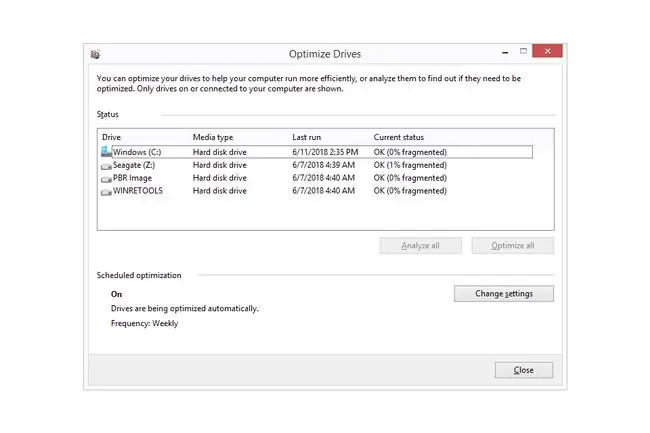Click the 6/7/2018 4:39 AM last run cell
The width and height of the screenshot is (650, 433).
tap(323, 165)
